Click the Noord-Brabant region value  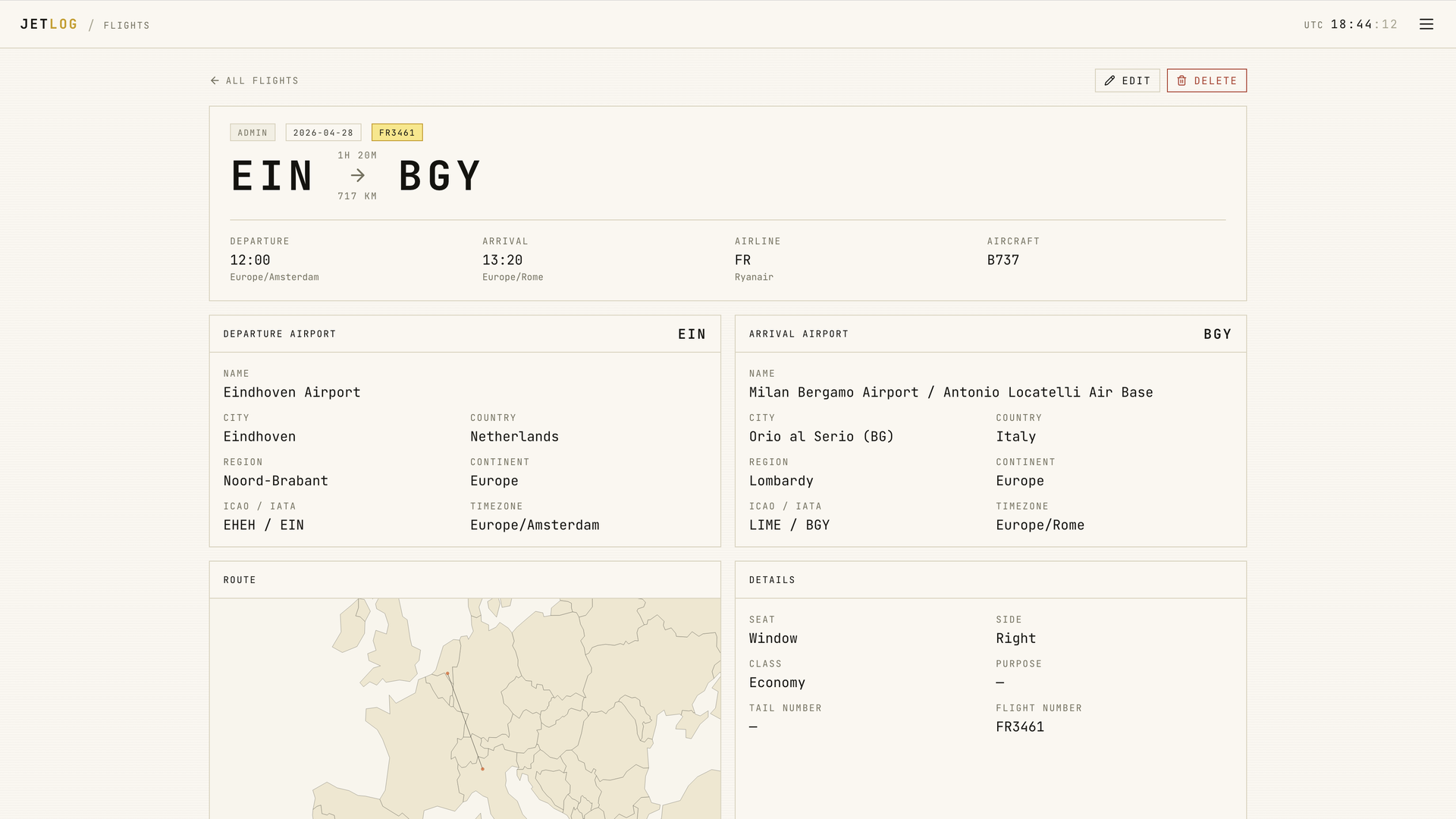click(x=276, y=481)
